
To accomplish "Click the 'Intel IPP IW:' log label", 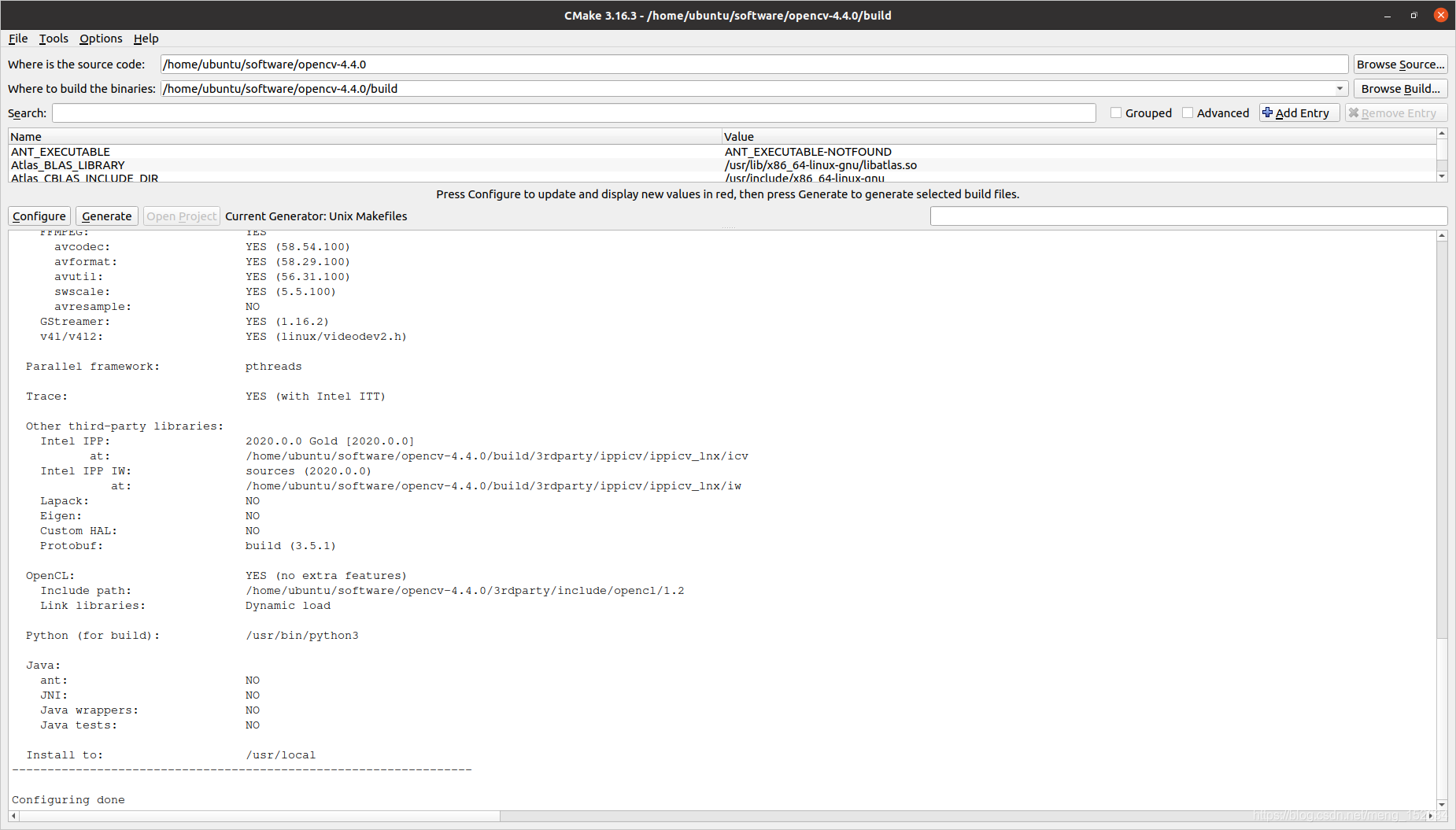I will 87,471.
